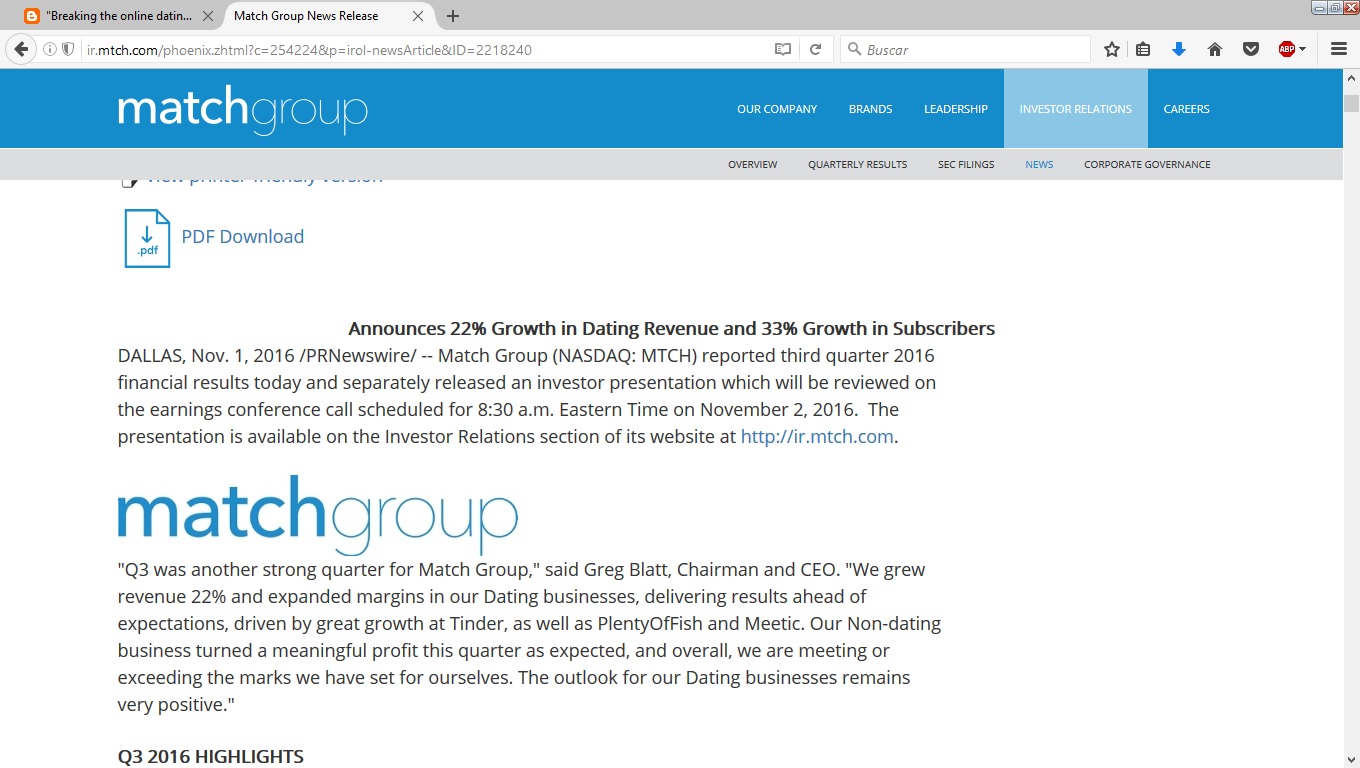Reload the page with refresh icon
This screenshot has height=768, width=1360.
point(815,49)
